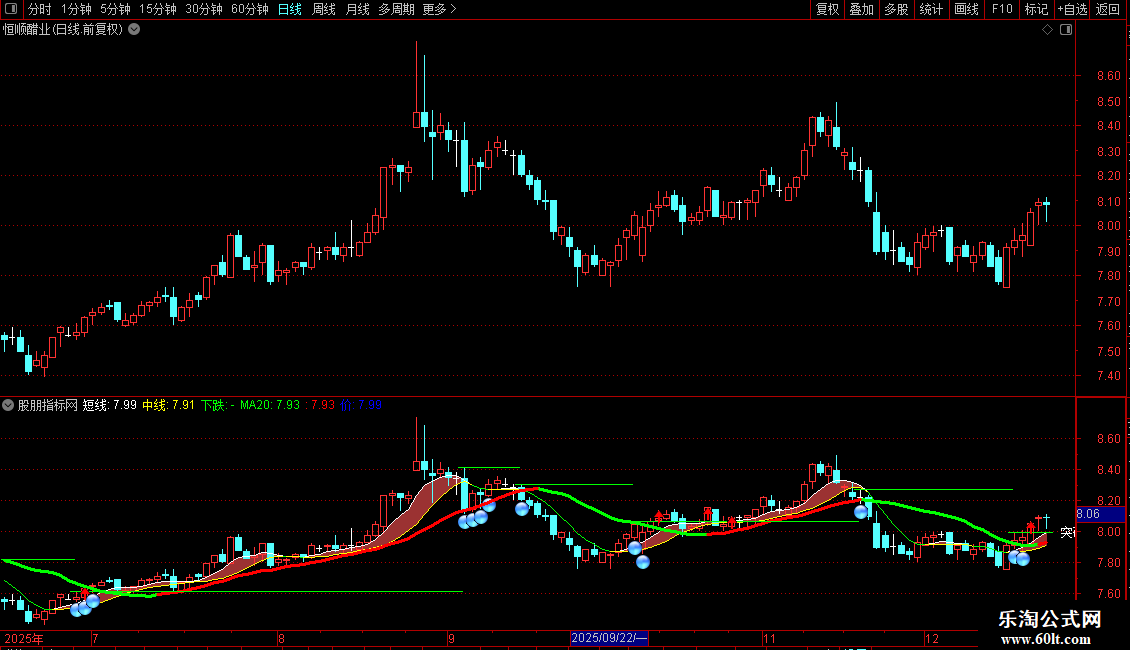Open F10 company info
This screenshot has height=650, width=1130.
(x=1002, y=9)
